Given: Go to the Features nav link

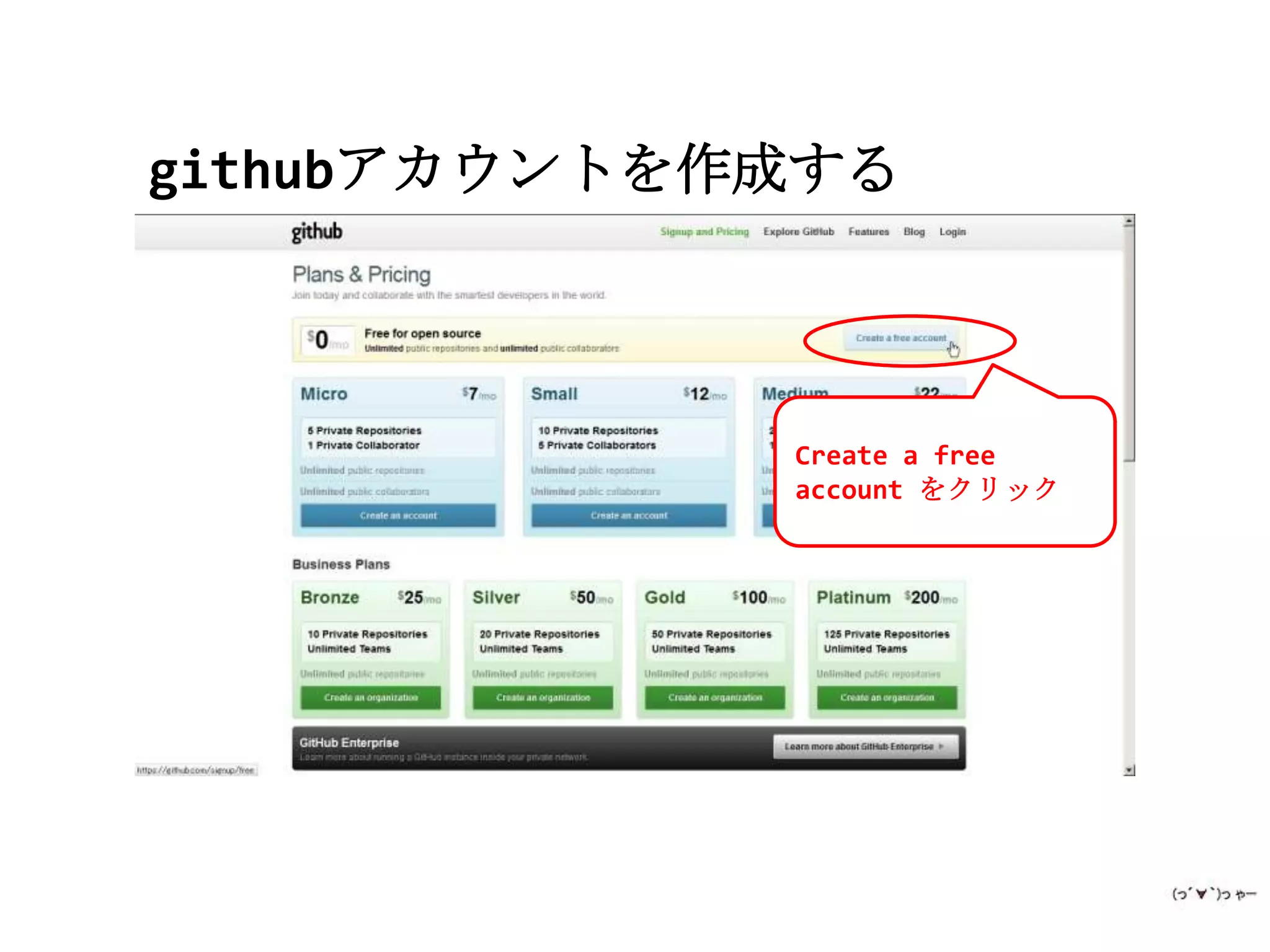Looking at the screenshot, I should 868,232.
